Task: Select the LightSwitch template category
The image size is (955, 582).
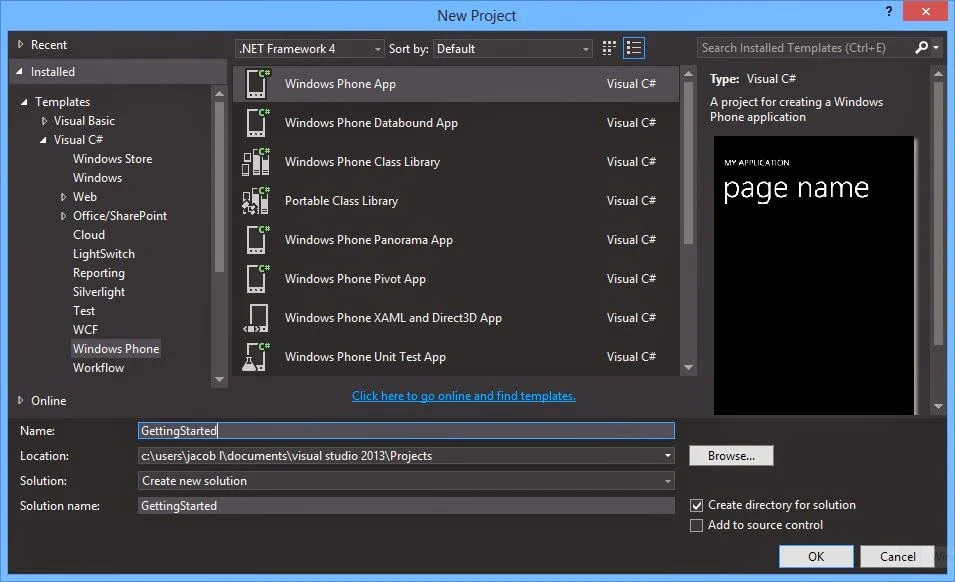Action: 104,254
